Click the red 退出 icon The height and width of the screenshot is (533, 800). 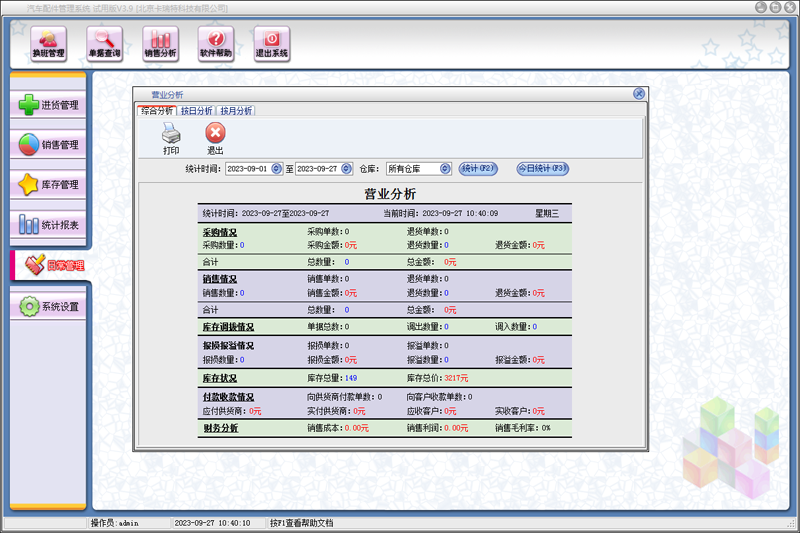point(215,138)
